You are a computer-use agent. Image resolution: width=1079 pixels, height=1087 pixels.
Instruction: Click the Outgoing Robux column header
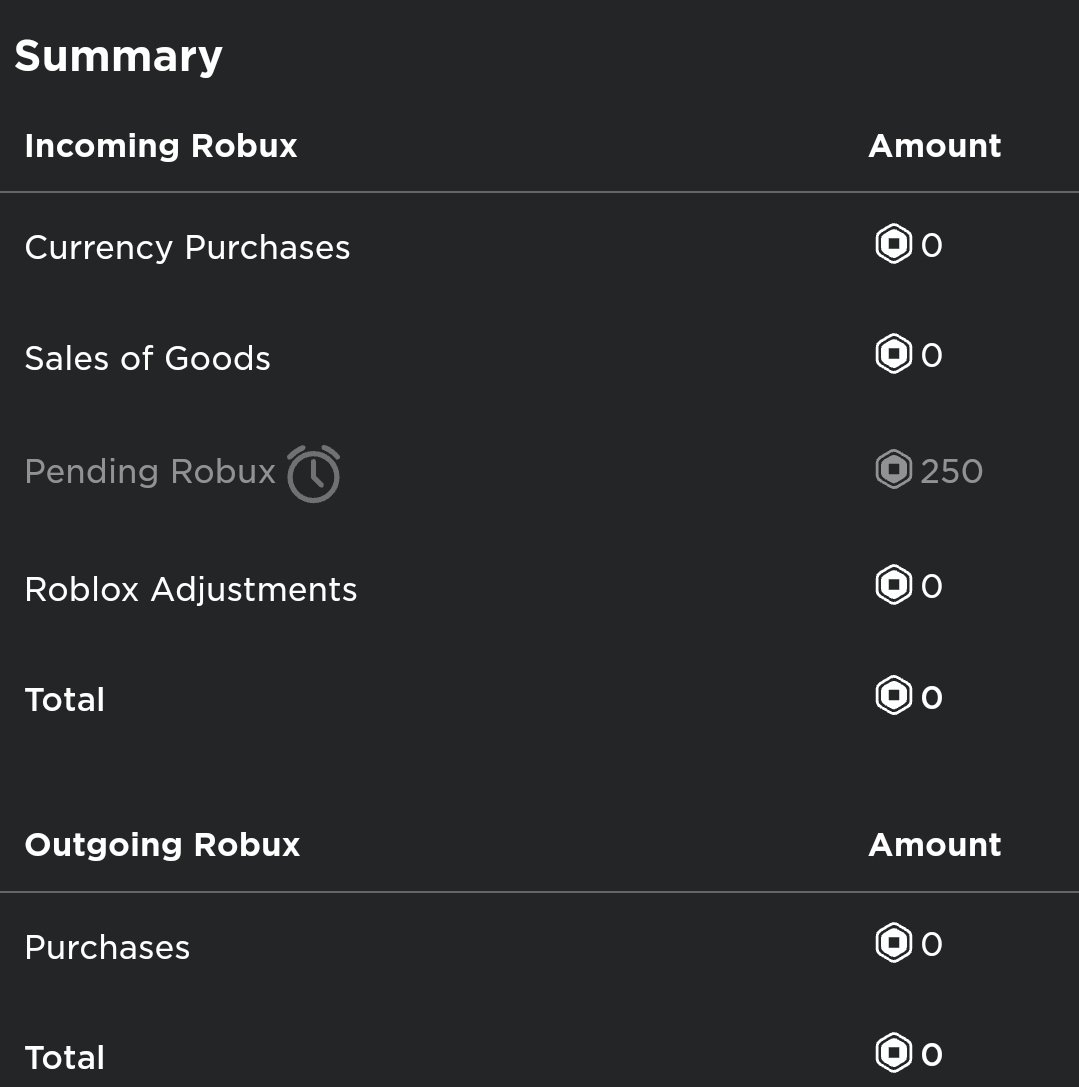(x=162, y=845)
